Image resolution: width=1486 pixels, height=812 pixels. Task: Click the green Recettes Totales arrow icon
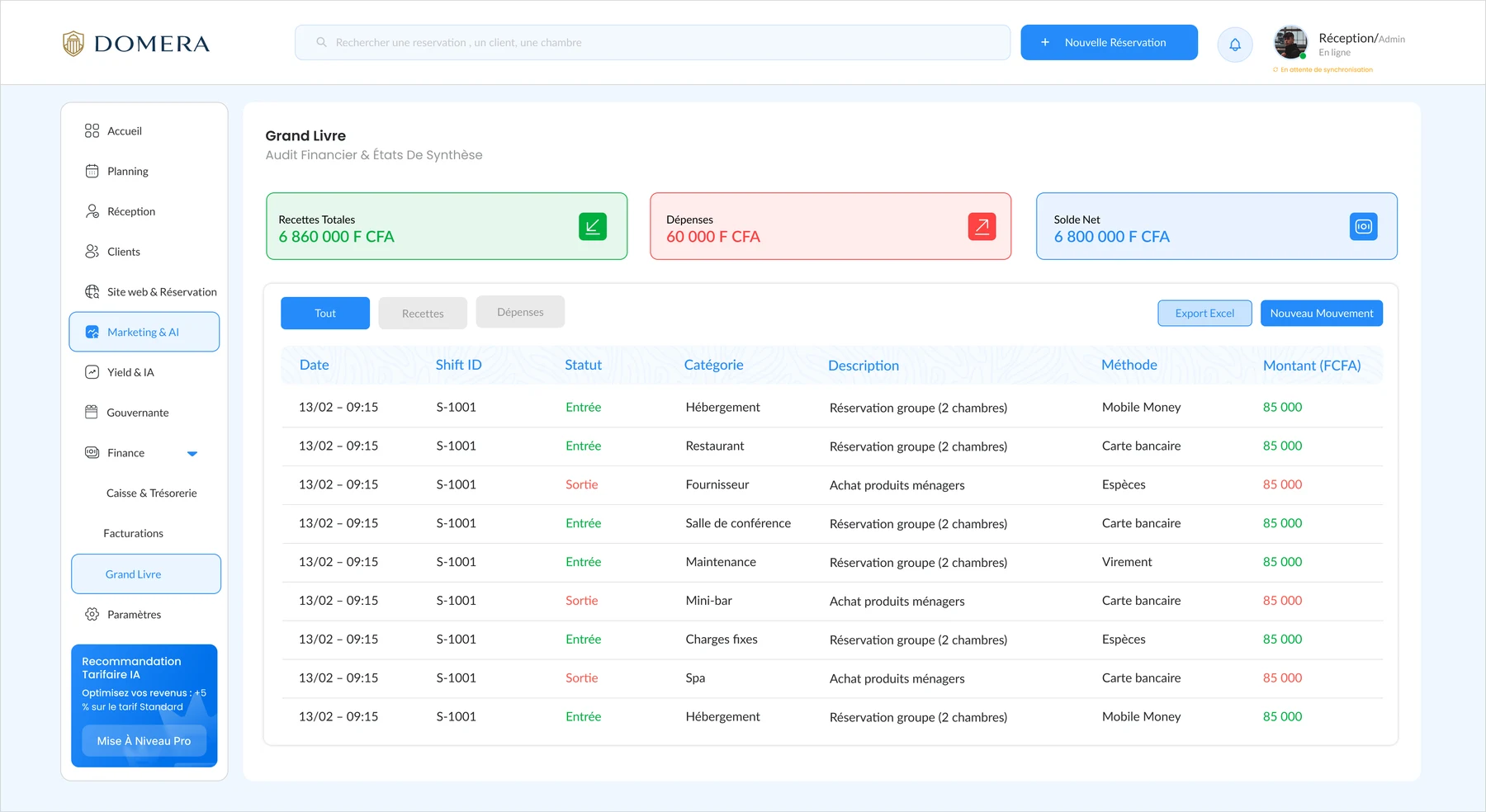(593, 226)
